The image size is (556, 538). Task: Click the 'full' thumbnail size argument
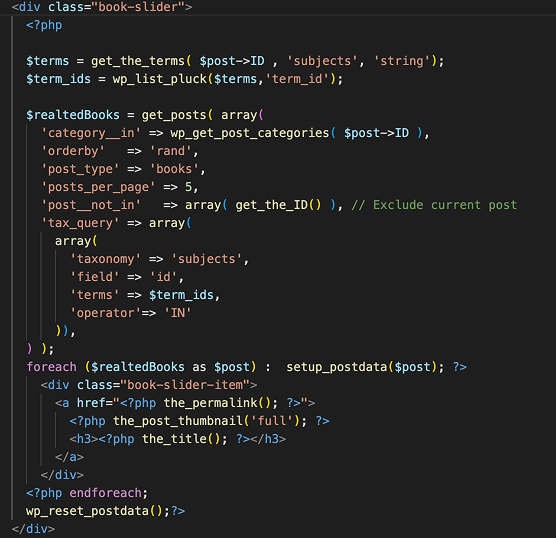pyautogui.click(x=272, y=421)
